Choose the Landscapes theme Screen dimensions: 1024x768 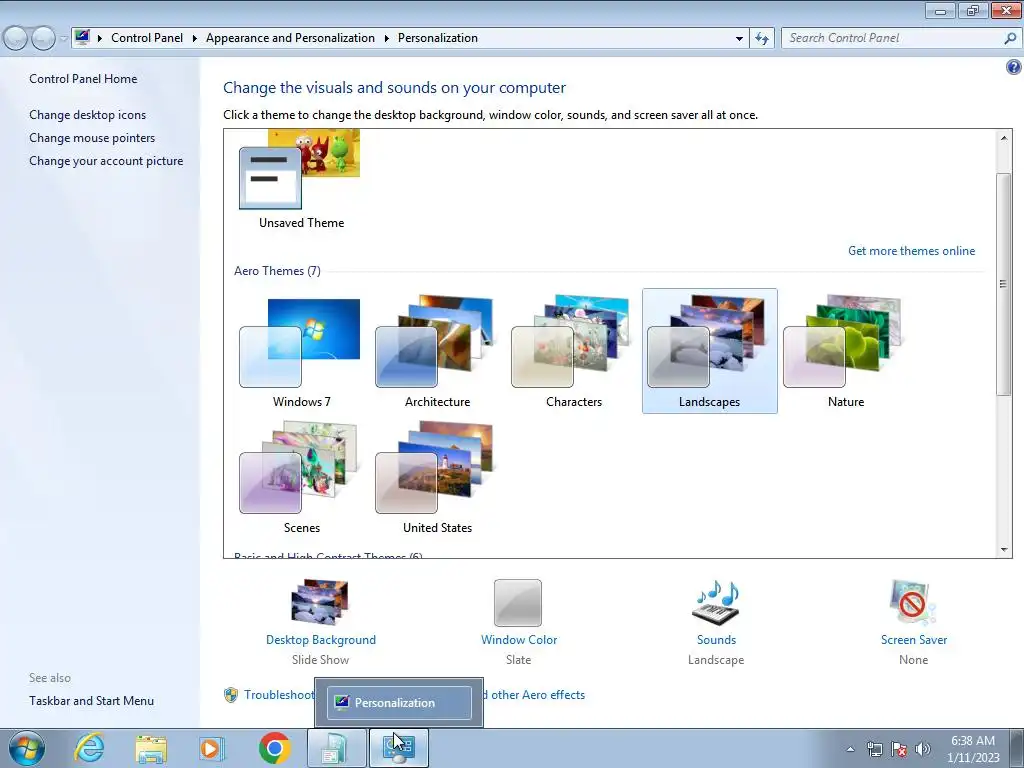click(x=709, y=351)
